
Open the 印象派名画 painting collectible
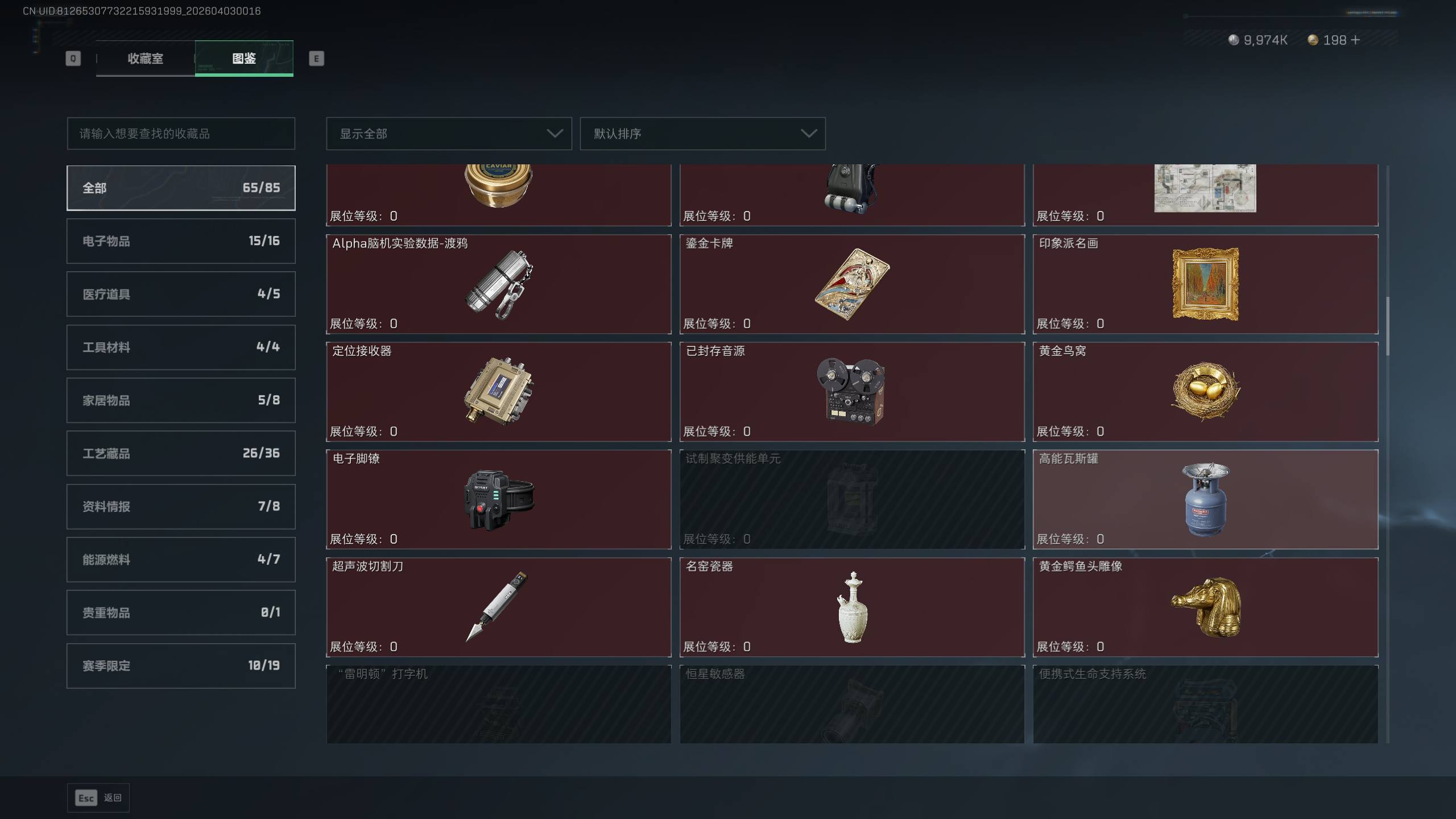pyautogui.click(x=1205, y=284)
